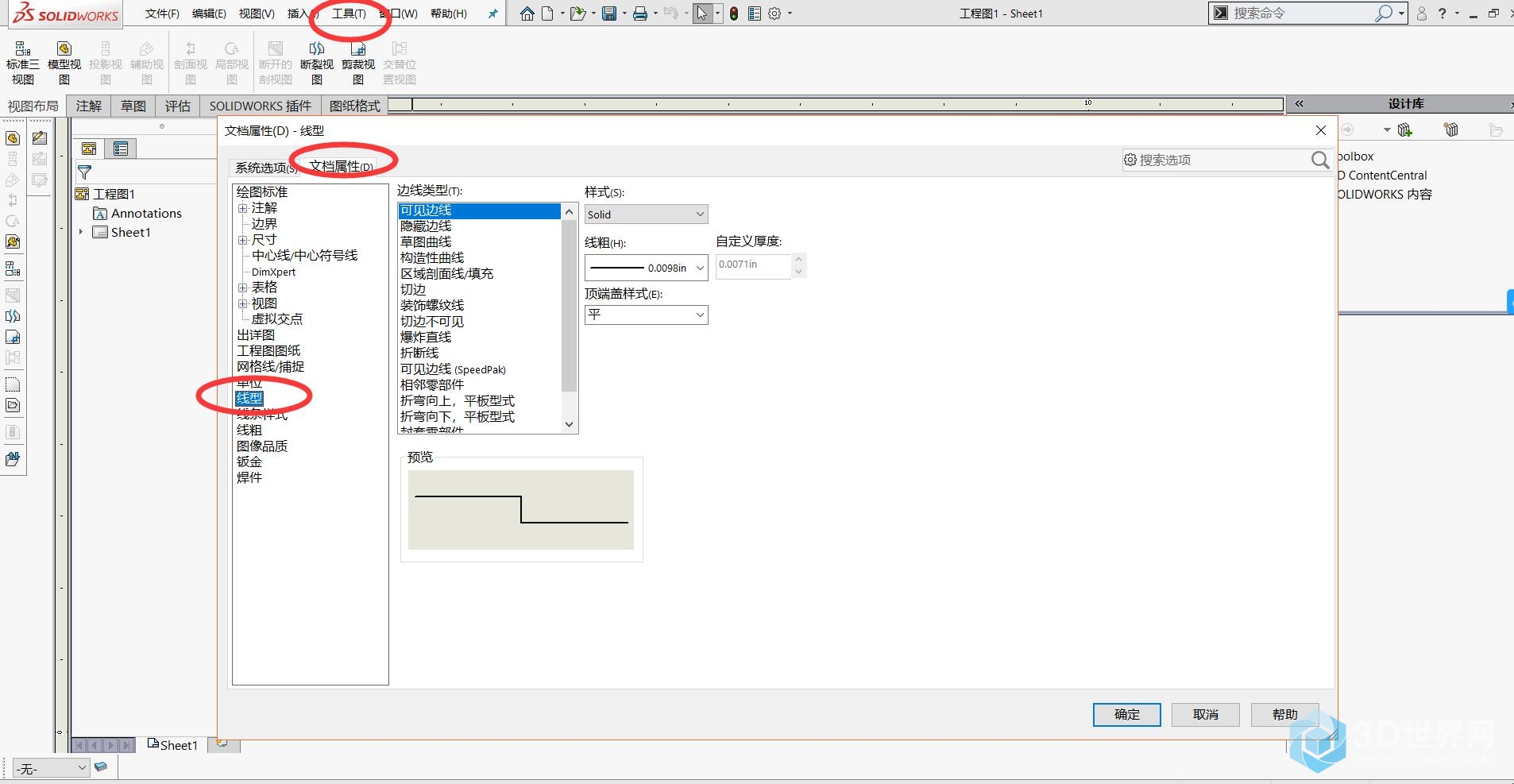Open the -无- dropdown in status bar
Image resolution: width=1514 pixels, height=784 pixels.
(x=51, y=768)
